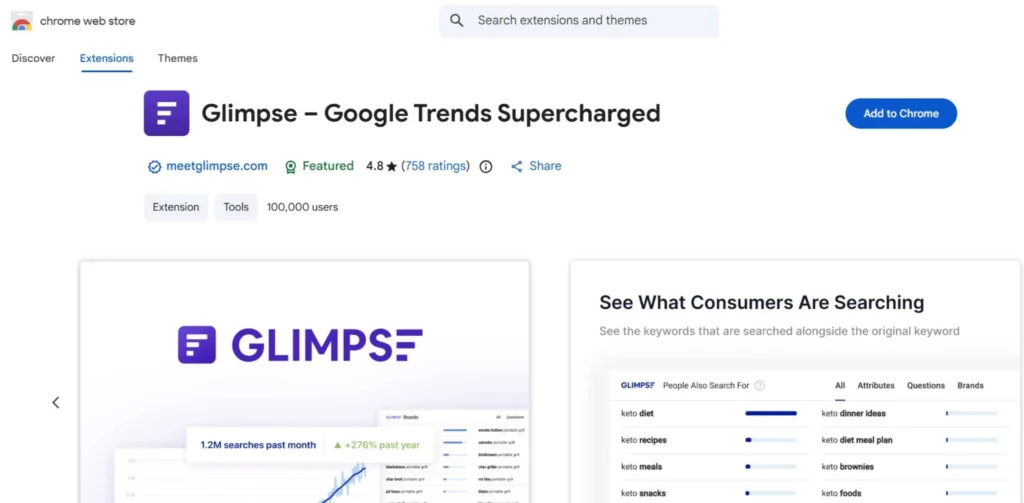The height and width of the screenshot is (503, 1024).
Task: Click the search magnifier icon
Action: pos(457,20)
